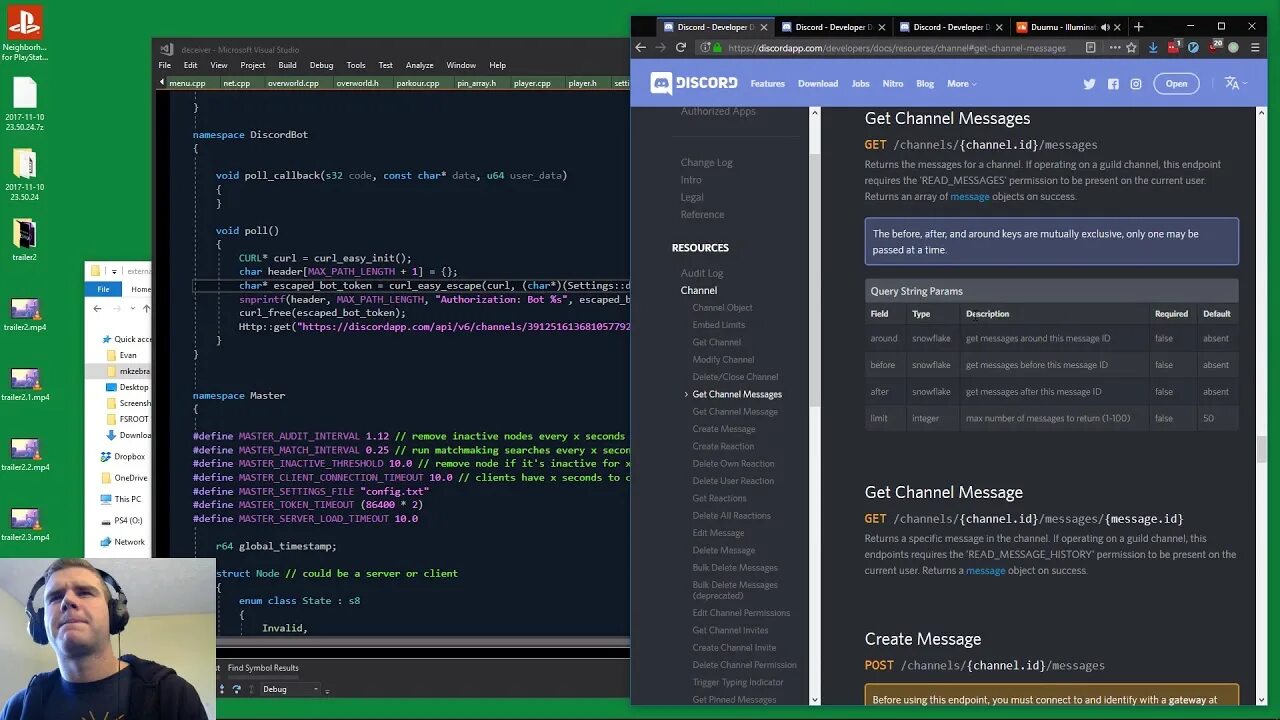
Task: Open the Facebook icon in Discord header
Action: click(1113, 84)
